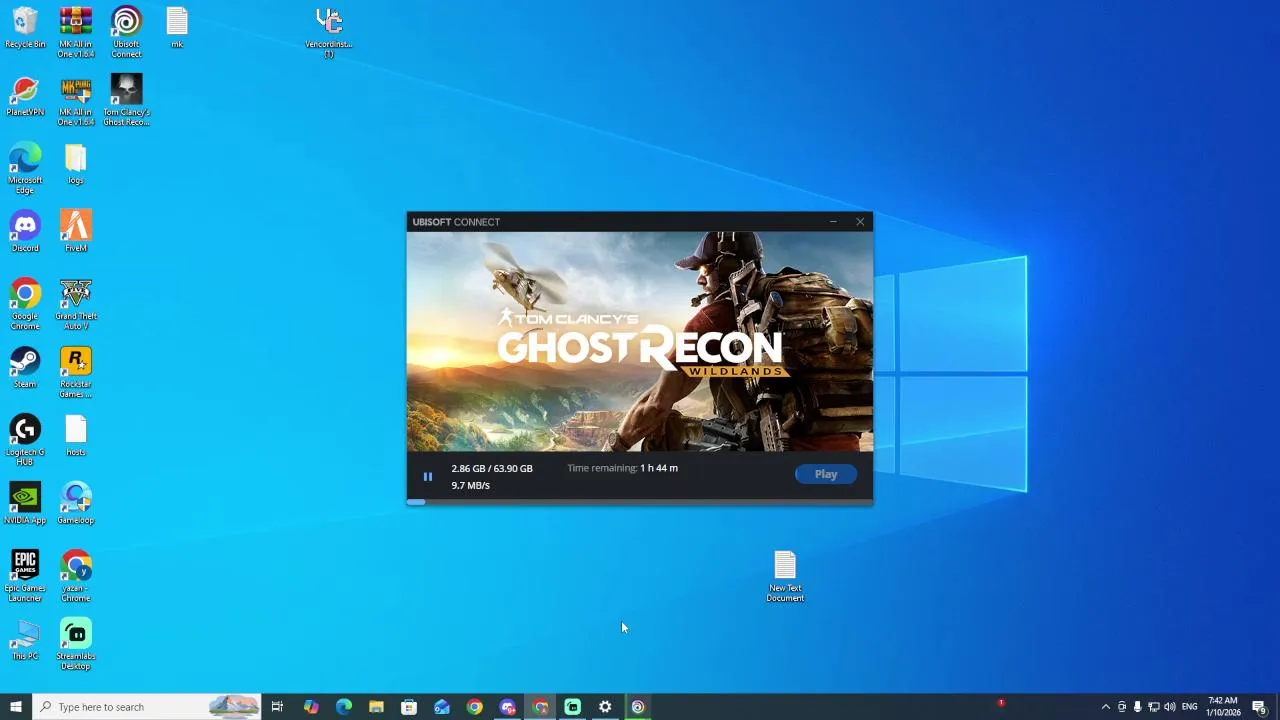Image resolution: width=1280 pixels, height=720 pixels.
Task: Open the notification center icon
Action: (x=1260, y=707)
